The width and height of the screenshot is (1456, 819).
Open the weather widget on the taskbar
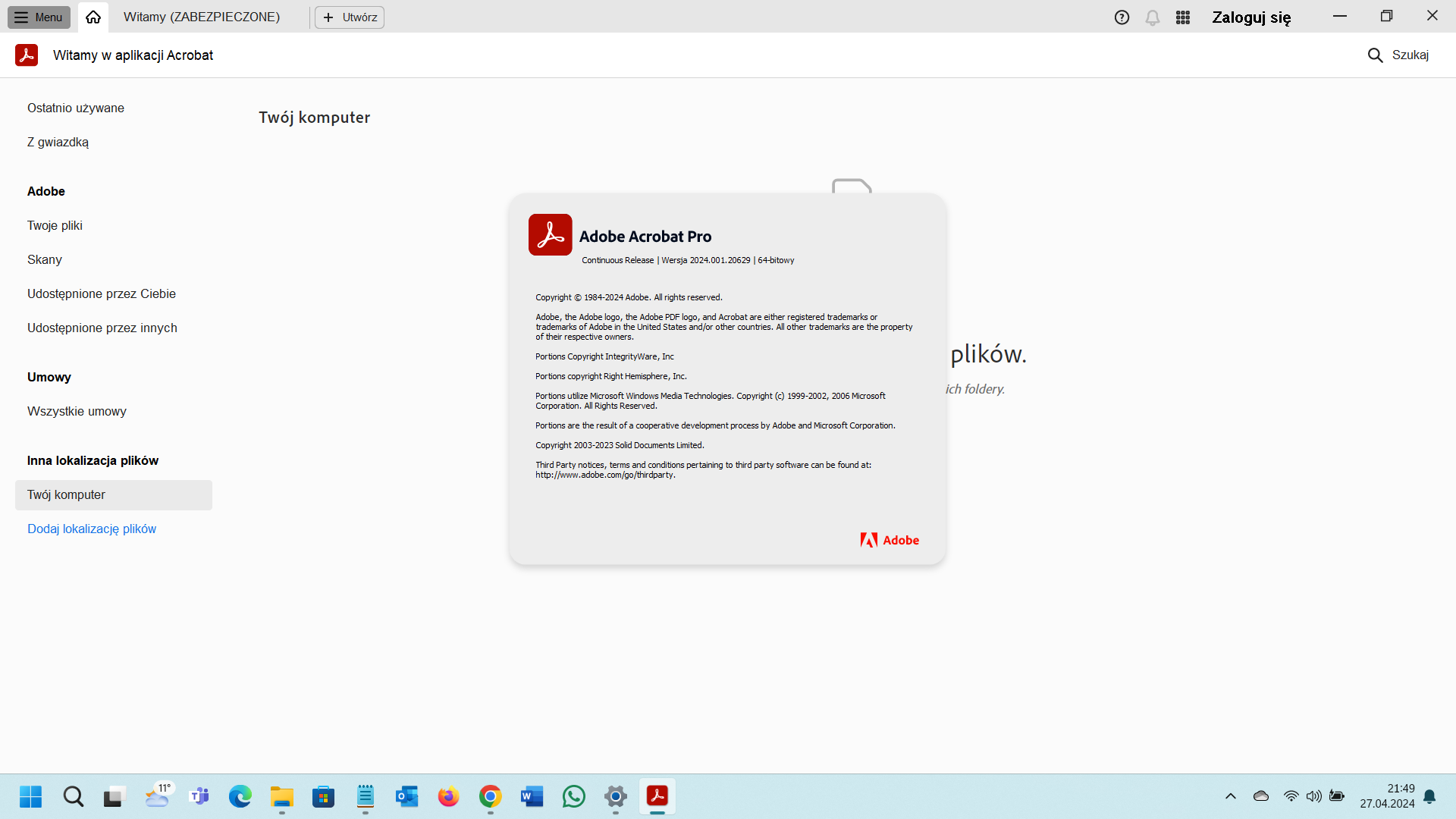(x=158, y=796)
